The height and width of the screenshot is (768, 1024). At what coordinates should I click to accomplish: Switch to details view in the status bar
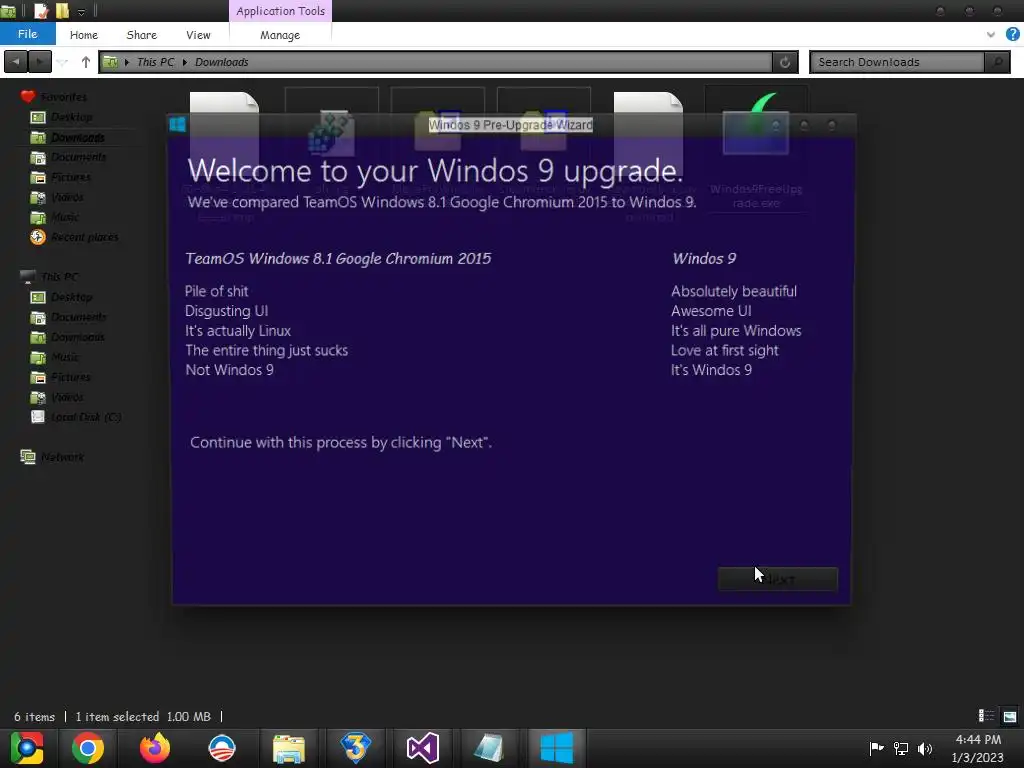click(985, 716)
